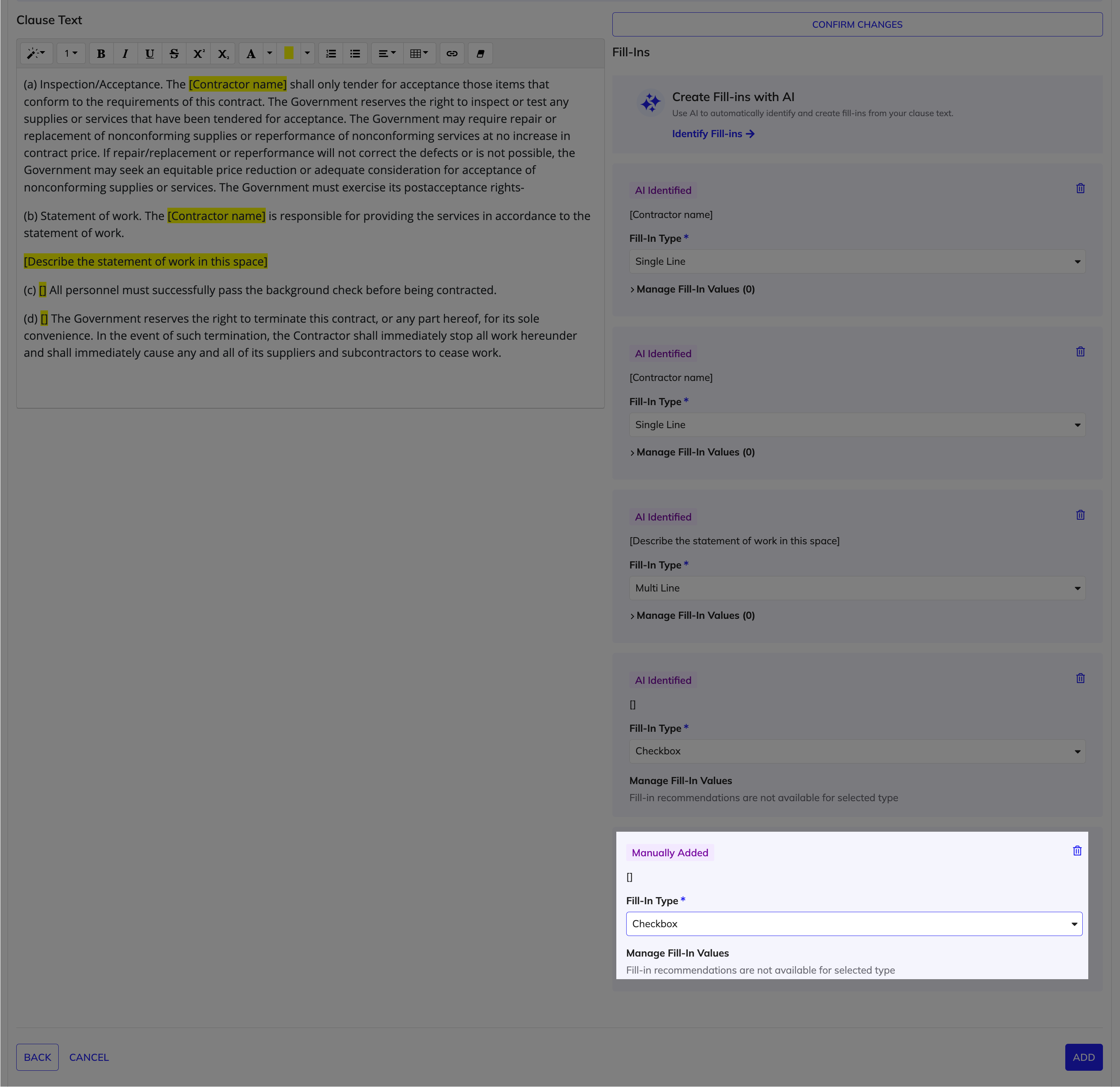The image size is (1120, 1087).
Task: Open the paragraph alignment menu
Action: (387, 54)
